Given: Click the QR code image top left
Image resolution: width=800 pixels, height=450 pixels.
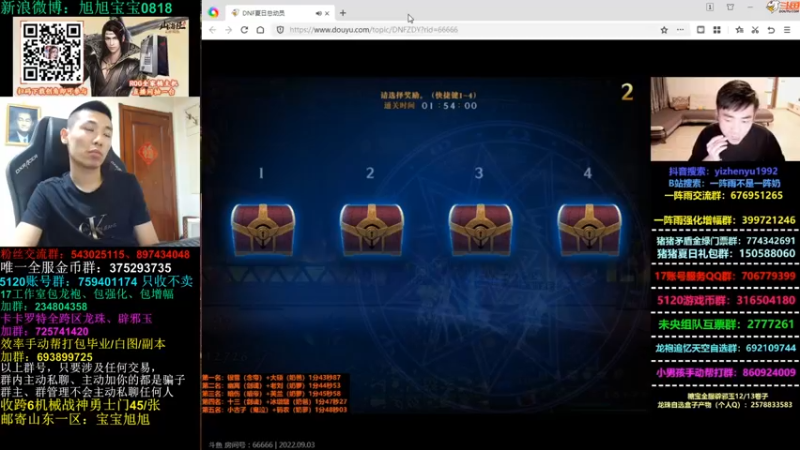Looking at the screenshot, I should 52,52.
